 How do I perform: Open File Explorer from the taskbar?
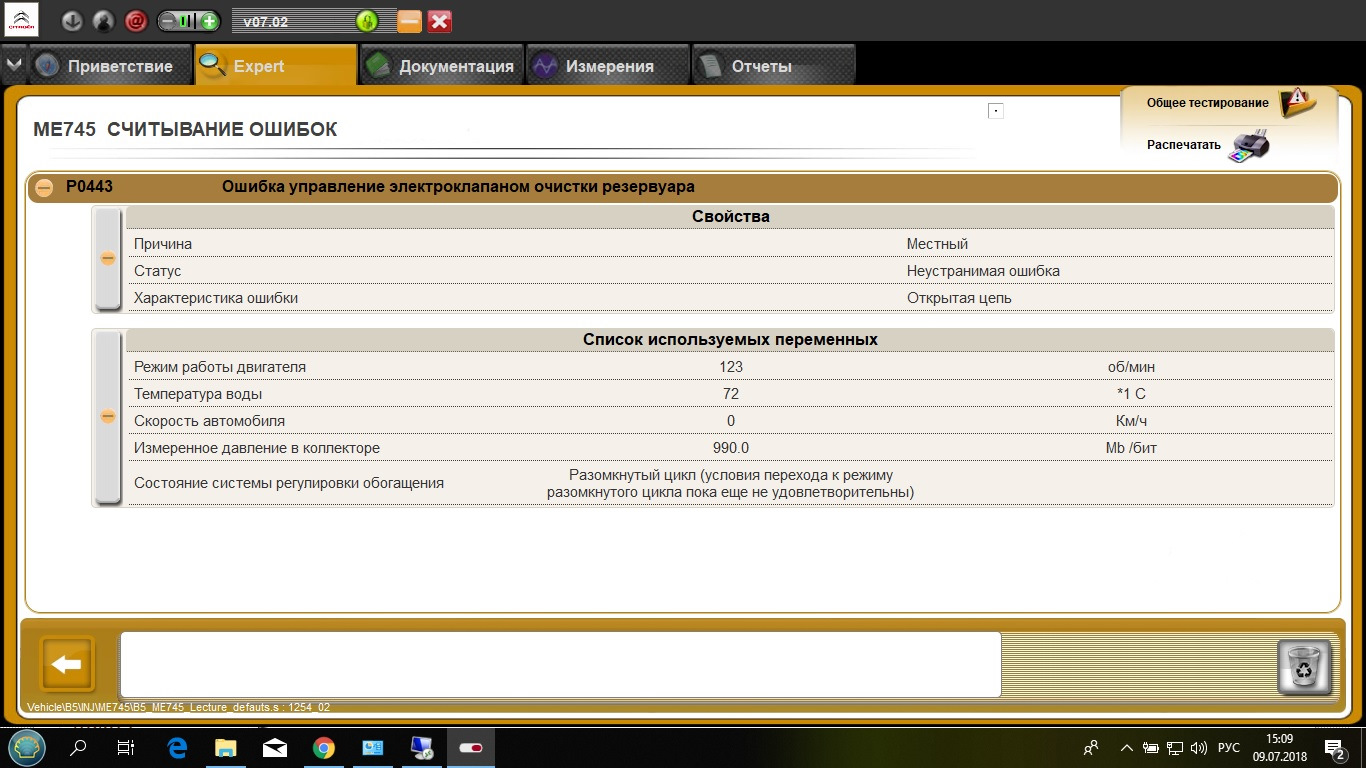(226, 747)
